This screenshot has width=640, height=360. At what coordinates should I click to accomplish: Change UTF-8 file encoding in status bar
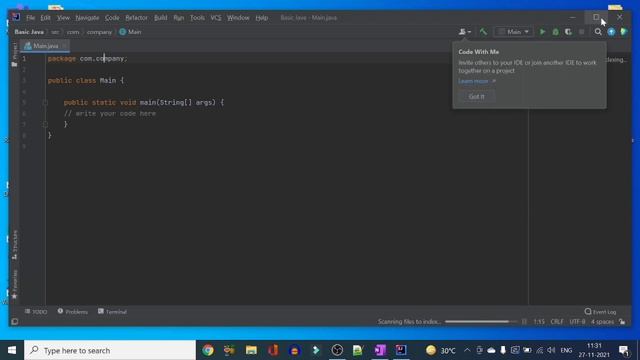coord(577,322)
